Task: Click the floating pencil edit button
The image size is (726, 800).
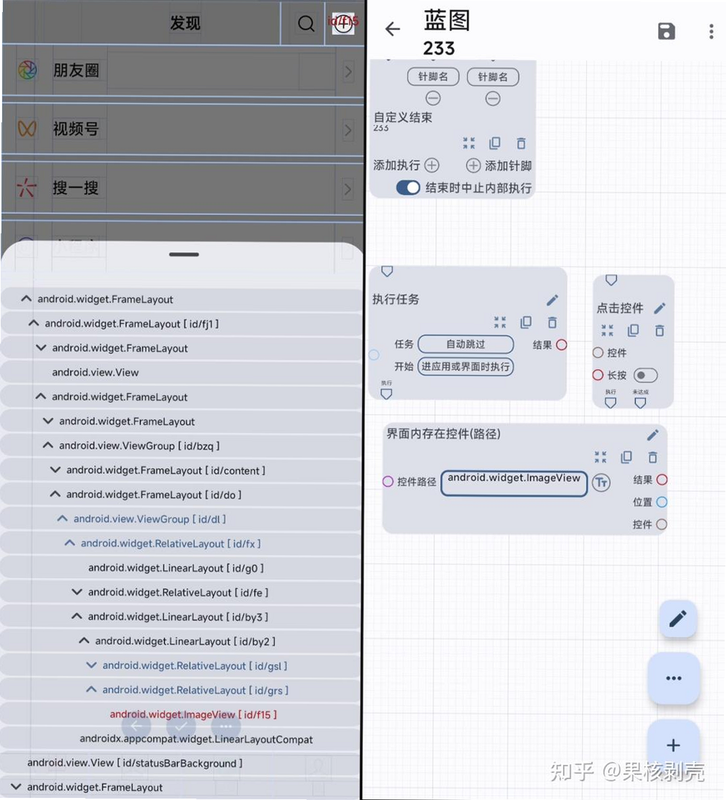Action: 678,619
